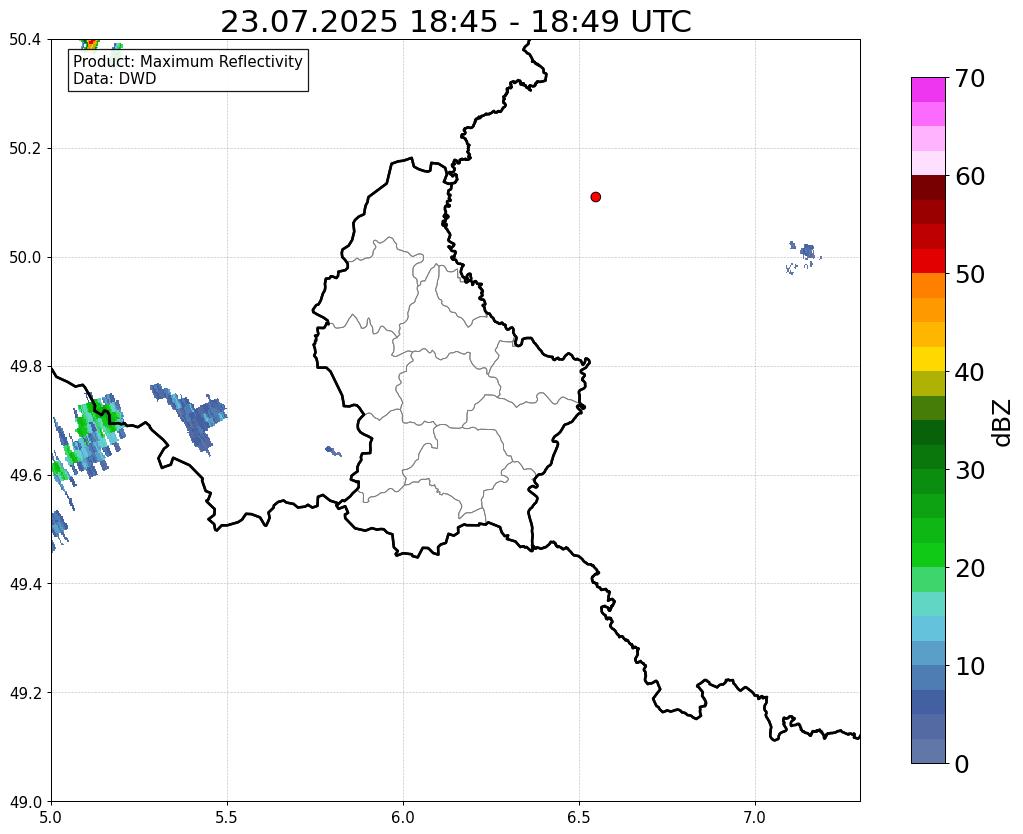Click the 60 dBZ colorbar tick label

click(970, 176)
